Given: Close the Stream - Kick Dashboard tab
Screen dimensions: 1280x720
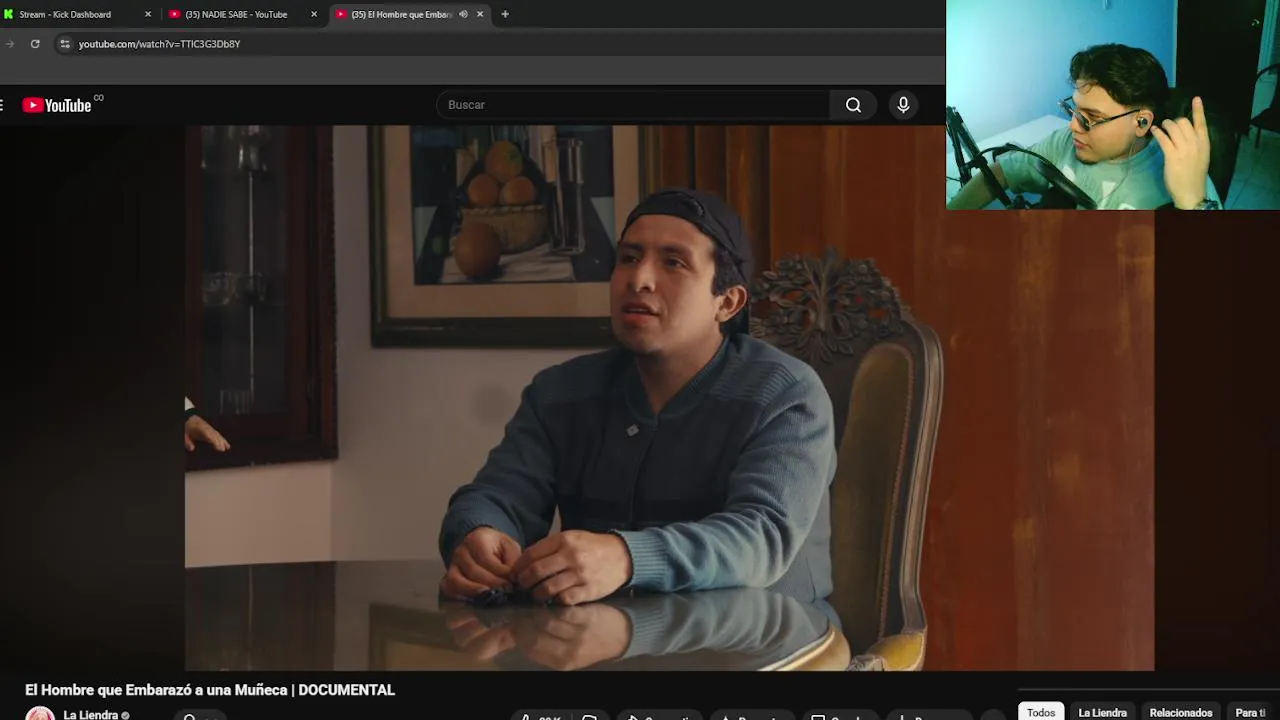Looking at the screenshot, I should pyautogui.click(x=148, y=14).
